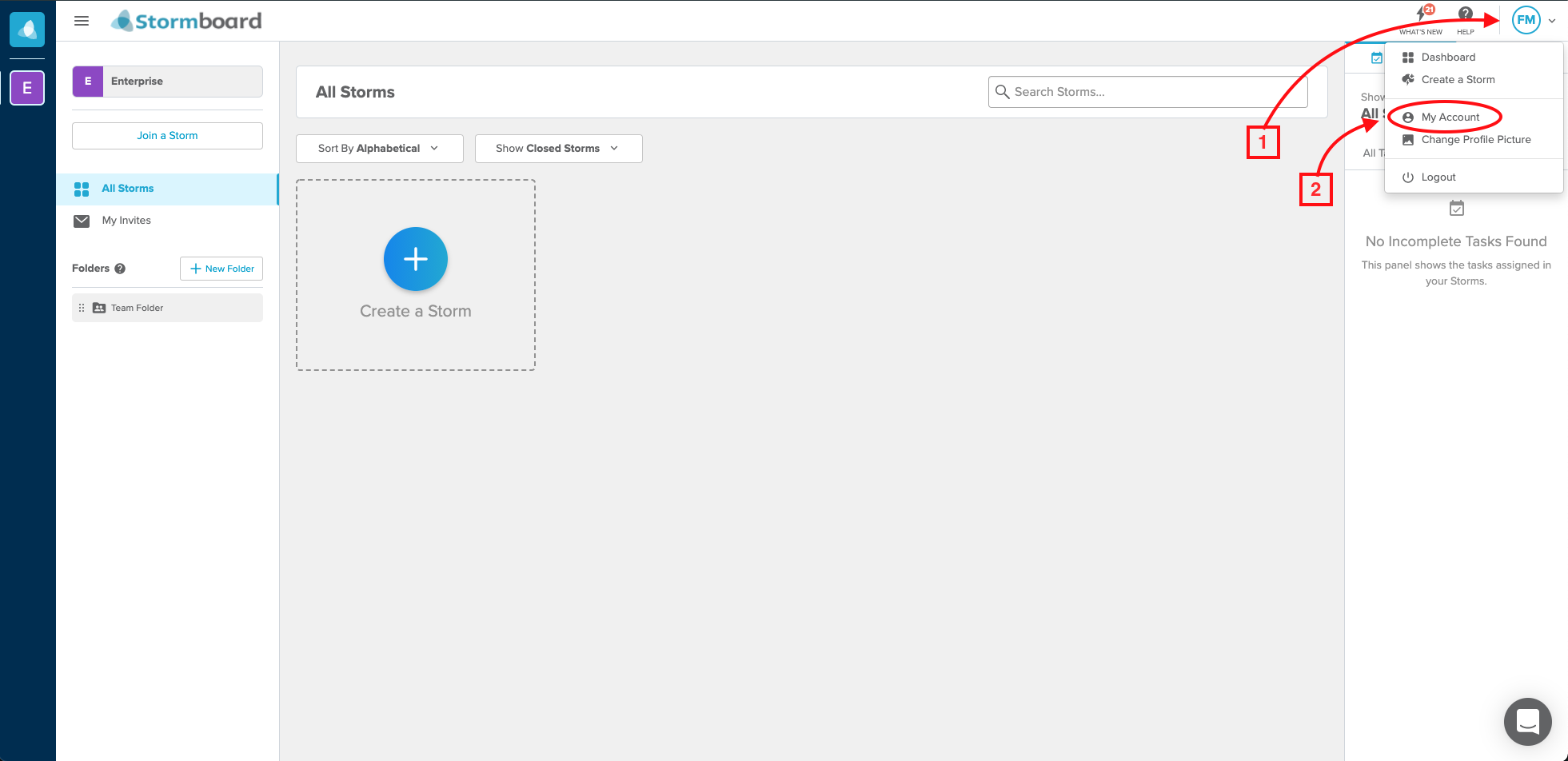The image size is (1568, 761).
Task: Open the hamburger navigation menu
Action: pyautogui.click(x=81, y=21)
